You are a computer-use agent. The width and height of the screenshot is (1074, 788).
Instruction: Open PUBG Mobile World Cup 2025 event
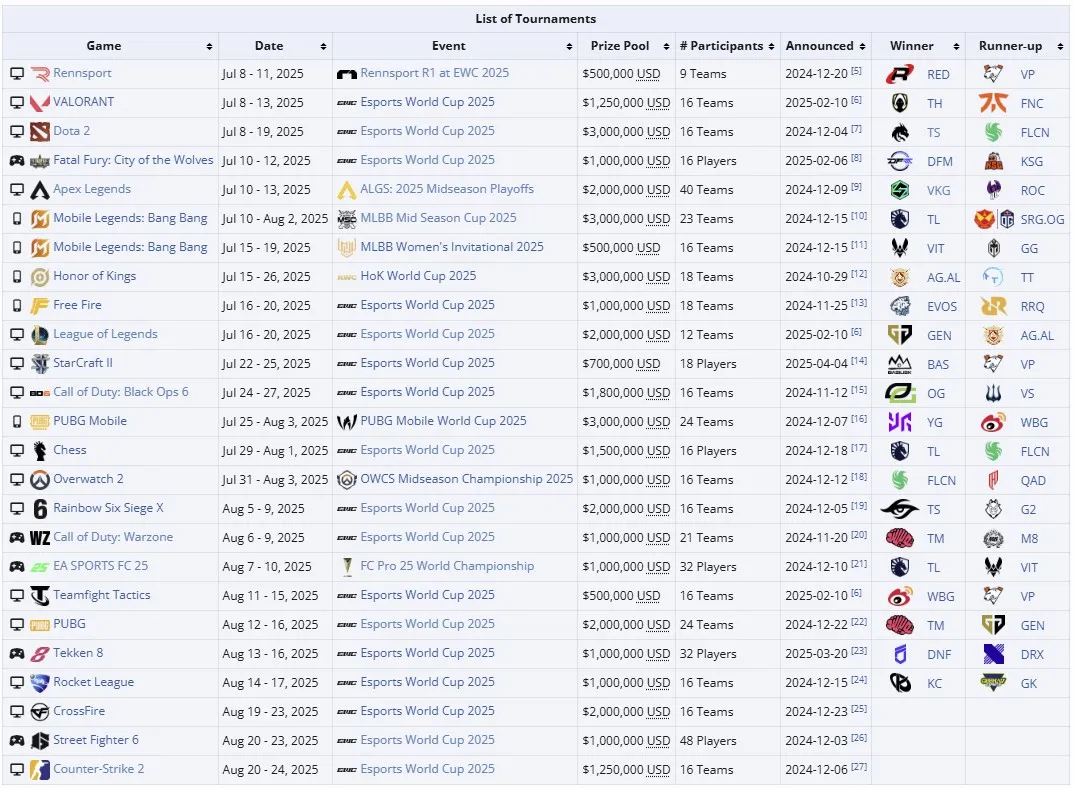coord(443,421)
